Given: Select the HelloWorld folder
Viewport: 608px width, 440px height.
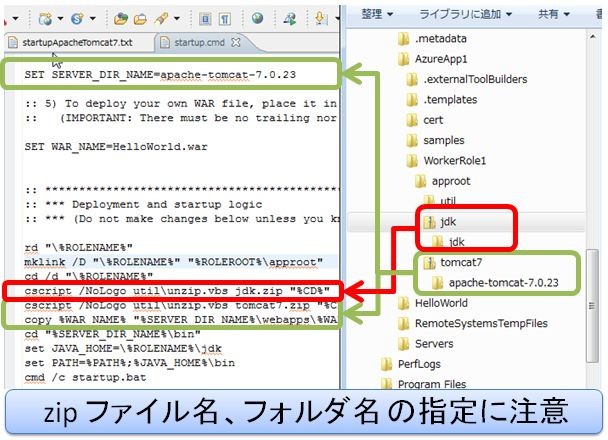Looking at the screenshot, I should pos(441,303).
